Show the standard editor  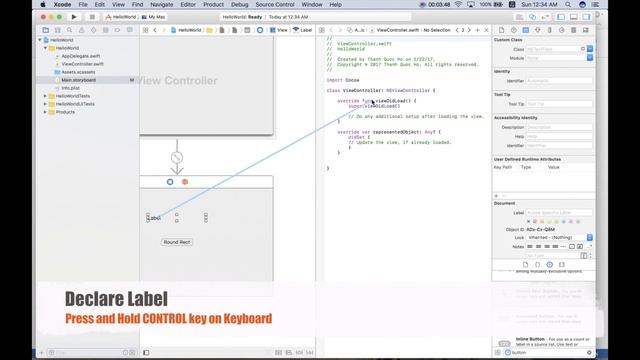[x=519, y=17]
